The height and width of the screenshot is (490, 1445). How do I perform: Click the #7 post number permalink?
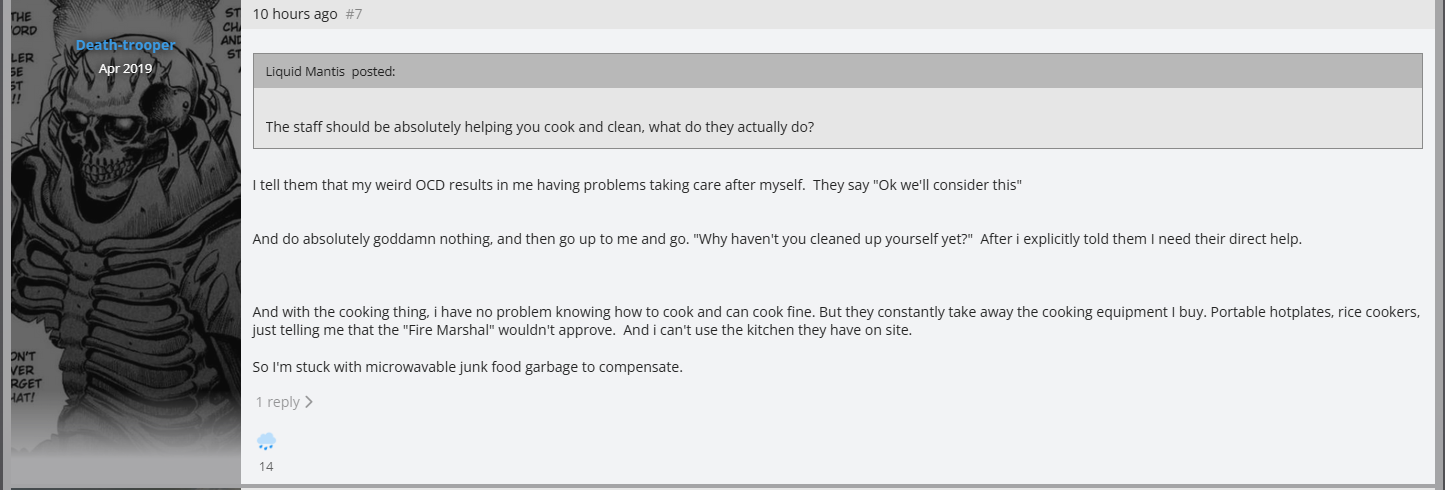tap(354, 14)
